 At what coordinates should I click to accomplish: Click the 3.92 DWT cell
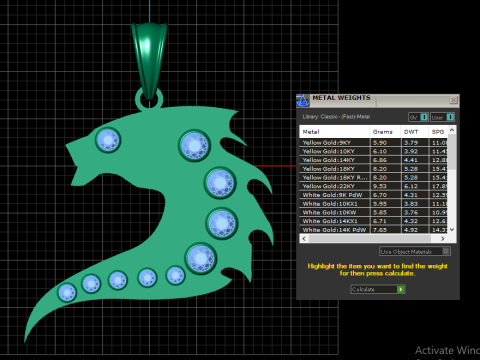pos(414,151)
